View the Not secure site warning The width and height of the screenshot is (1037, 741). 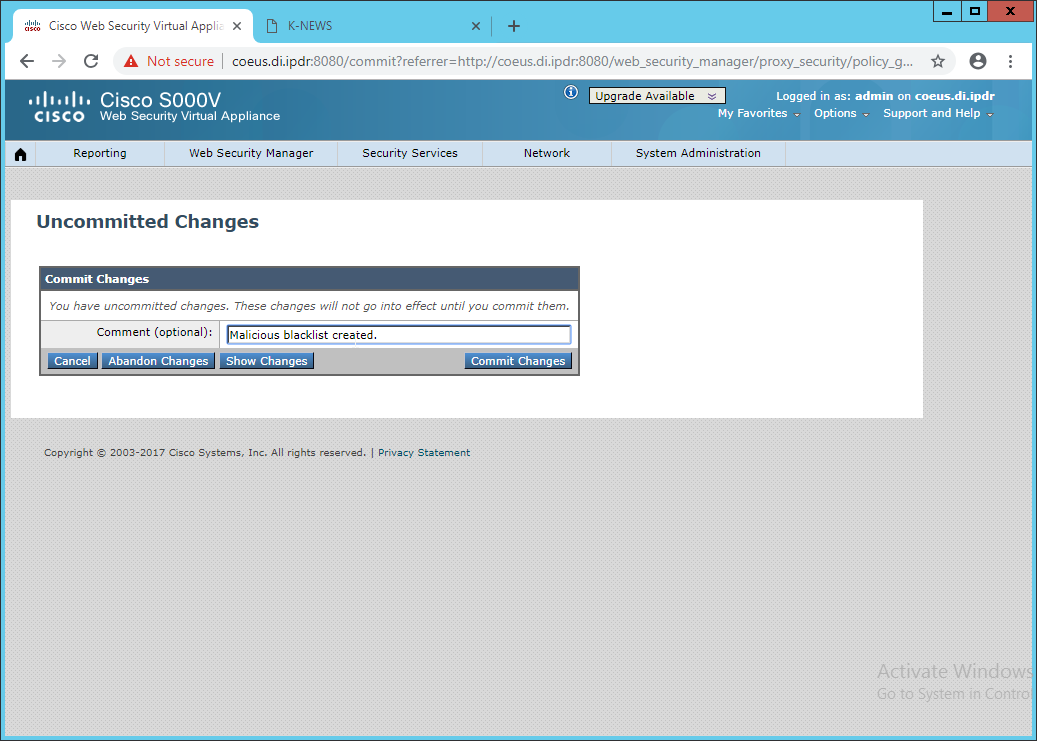tap(169, 62)
